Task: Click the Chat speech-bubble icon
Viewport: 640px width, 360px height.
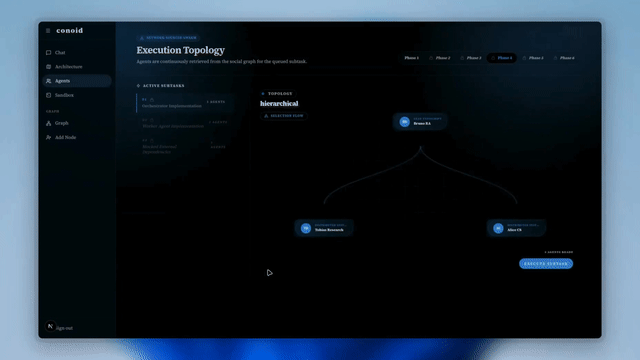Action: click(49, 53)
